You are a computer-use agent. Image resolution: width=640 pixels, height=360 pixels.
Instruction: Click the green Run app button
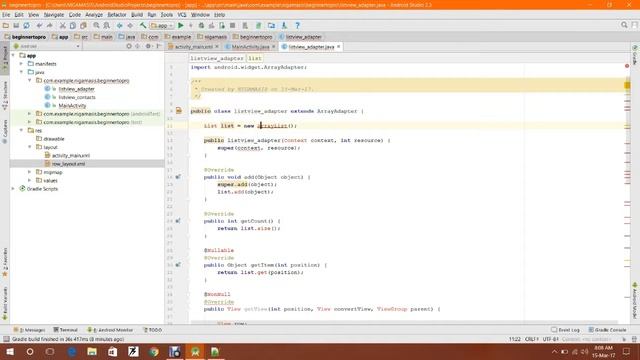tap(181, 25)
